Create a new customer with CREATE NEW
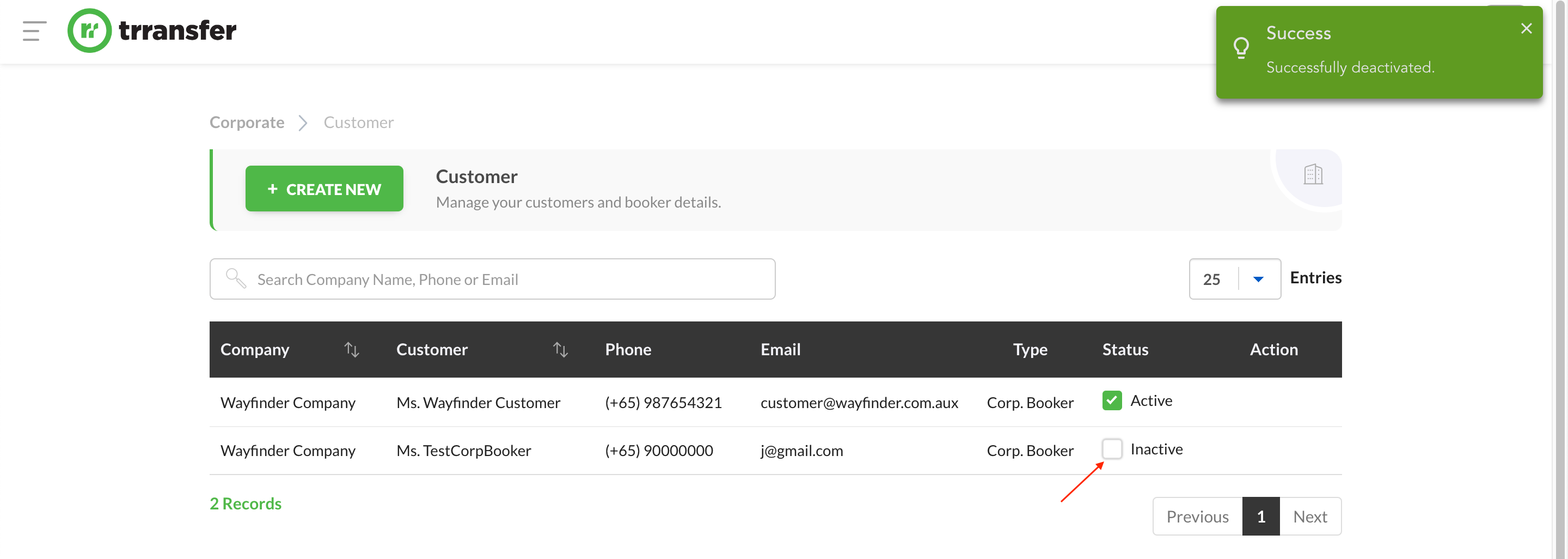The width and height of the screenshot is (1568, 559). click(324, 189)
